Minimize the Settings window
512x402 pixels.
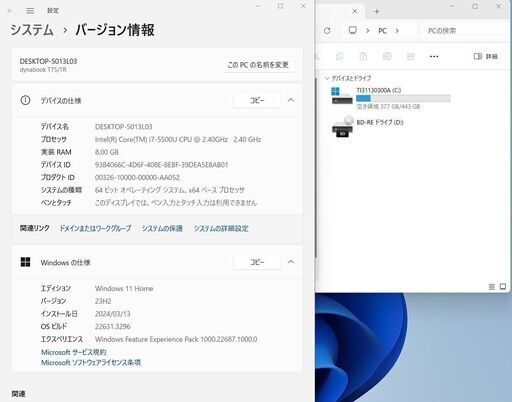click(258, 6)
